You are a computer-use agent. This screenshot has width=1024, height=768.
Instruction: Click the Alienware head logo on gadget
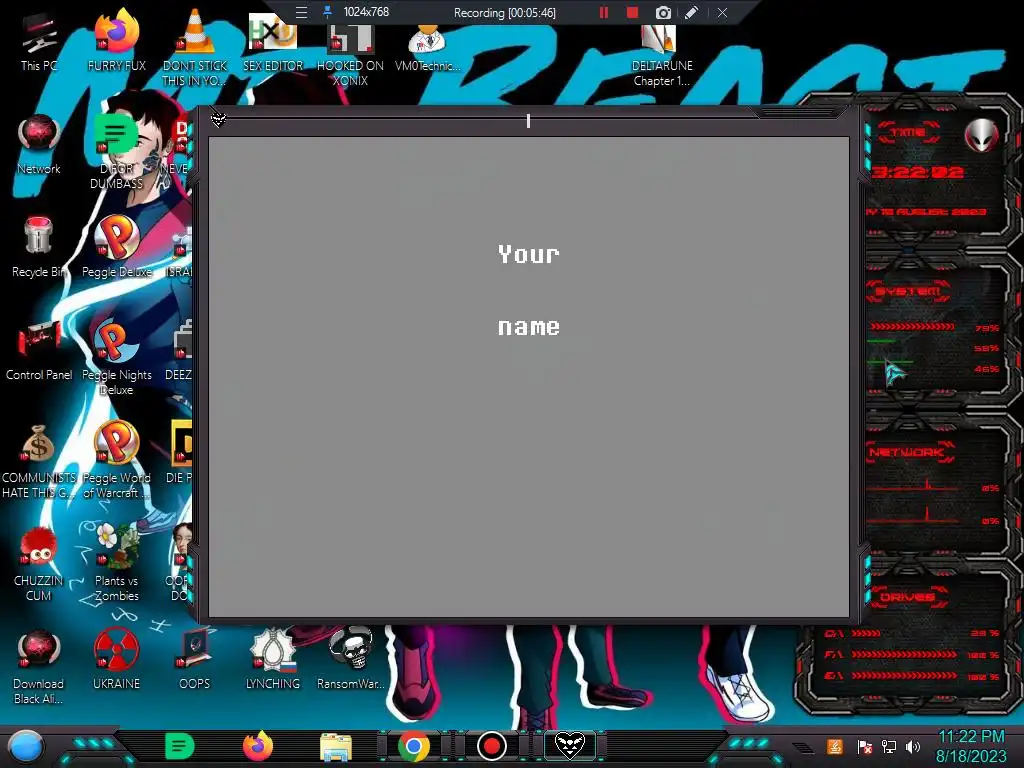point(982,135)
